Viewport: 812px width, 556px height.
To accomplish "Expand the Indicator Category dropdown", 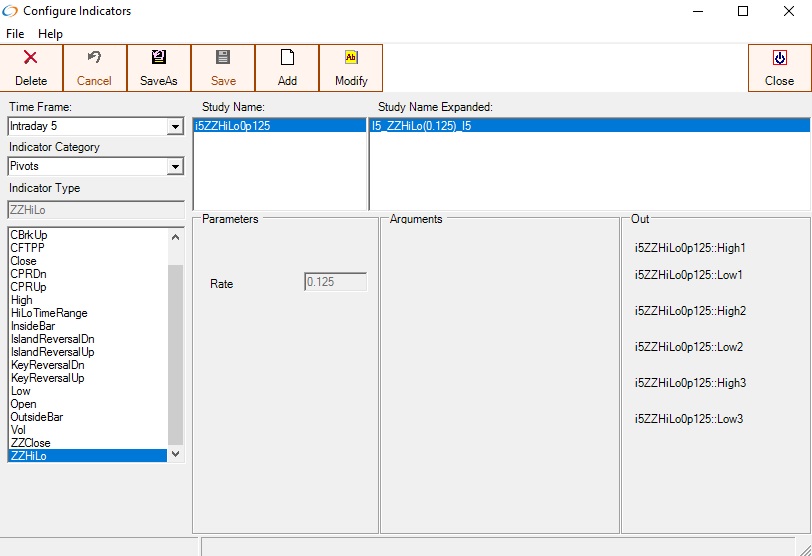I will tap(175, 167).
